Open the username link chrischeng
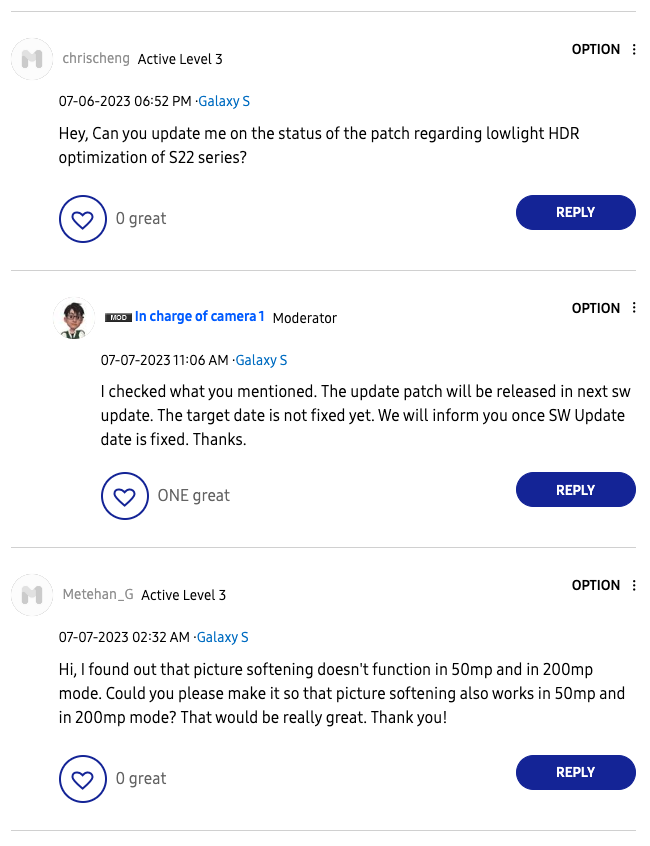The image size is (650, 846). coord(96,59)
